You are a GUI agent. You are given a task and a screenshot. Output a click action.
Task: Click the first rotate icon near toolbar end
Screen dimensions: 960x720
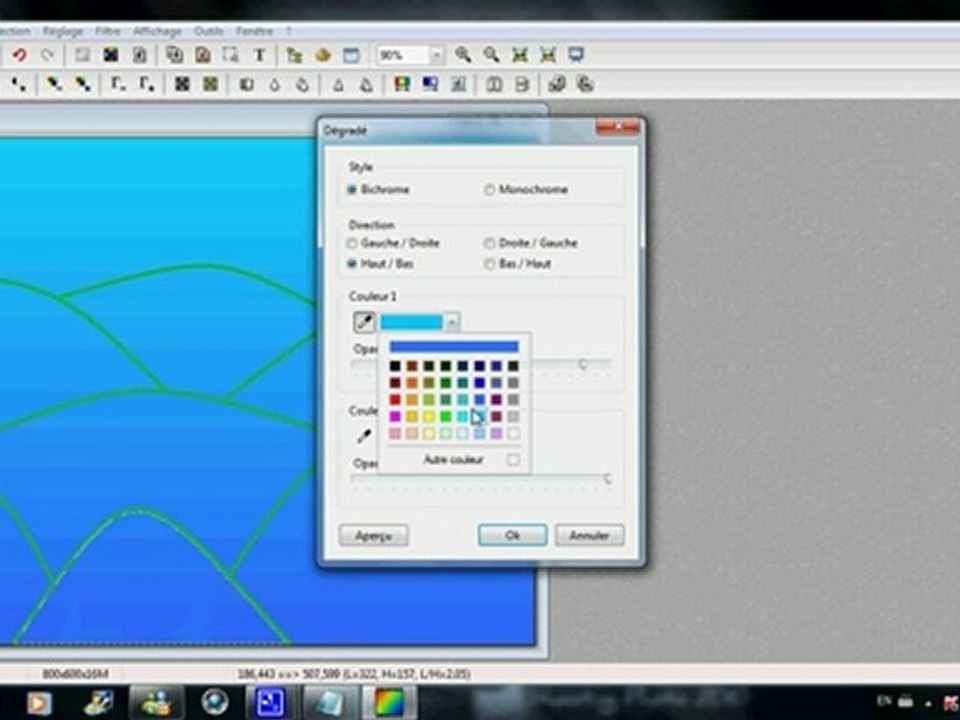coord(557,84)
